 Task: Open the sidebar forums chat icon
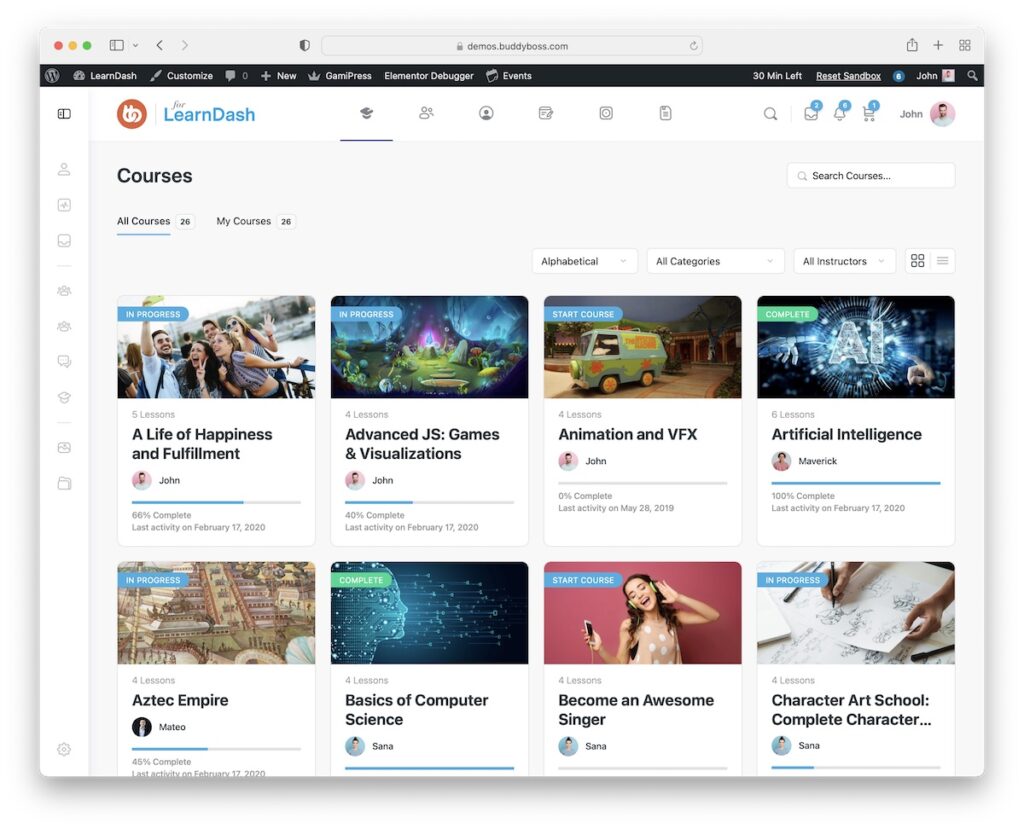point(64,361)
